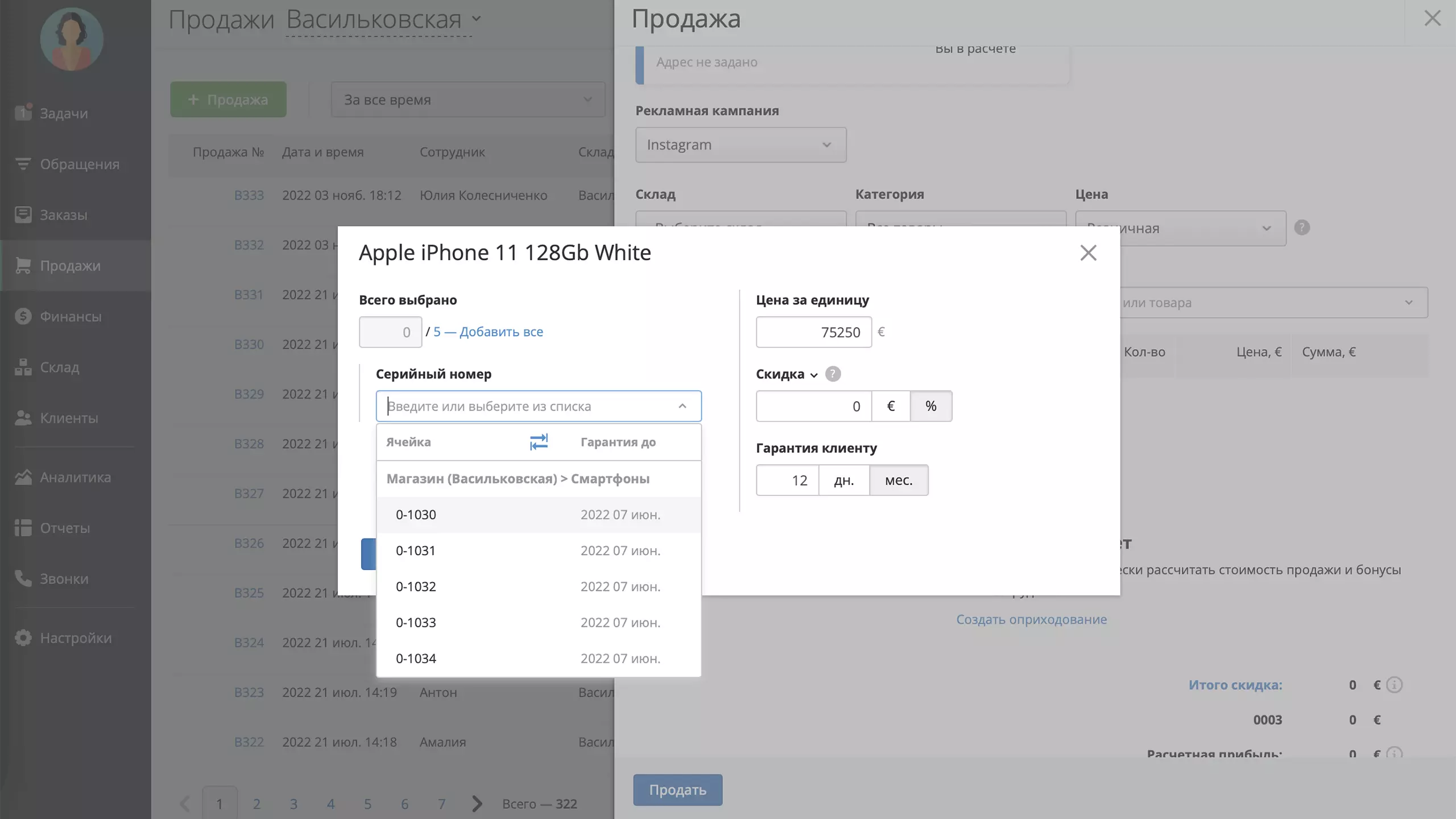Click the Гарантия до column header
The width and height of the screenshot is (1456, 819).
coord(618,442)
